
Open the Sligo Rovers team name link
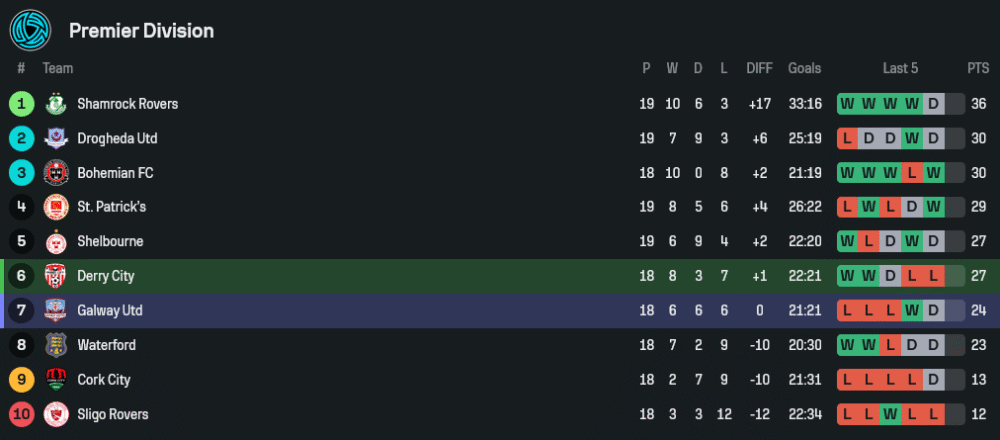click(113, 414)
